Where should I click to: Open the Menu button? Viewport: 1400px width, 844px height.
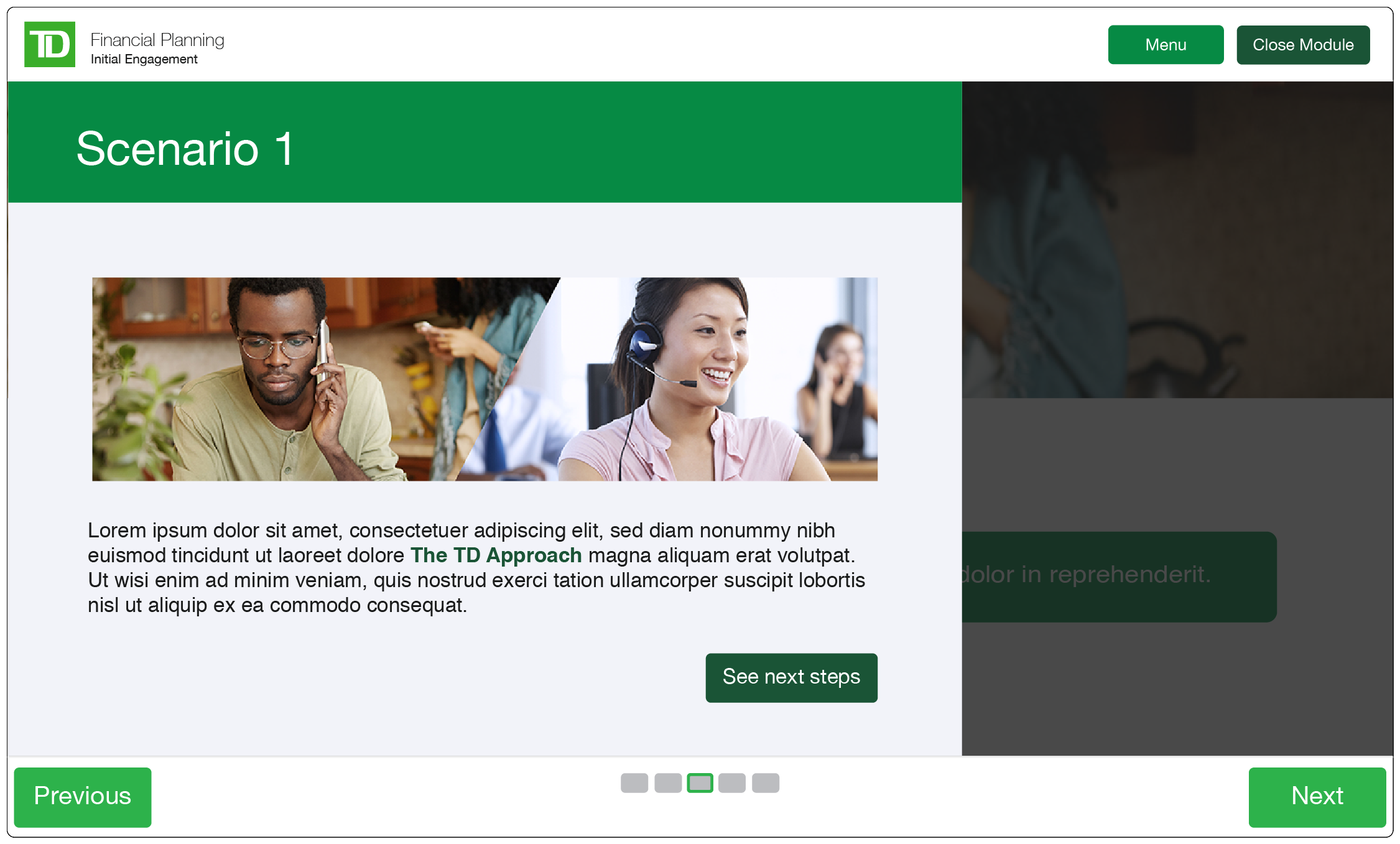click(x=1166, y=45)
